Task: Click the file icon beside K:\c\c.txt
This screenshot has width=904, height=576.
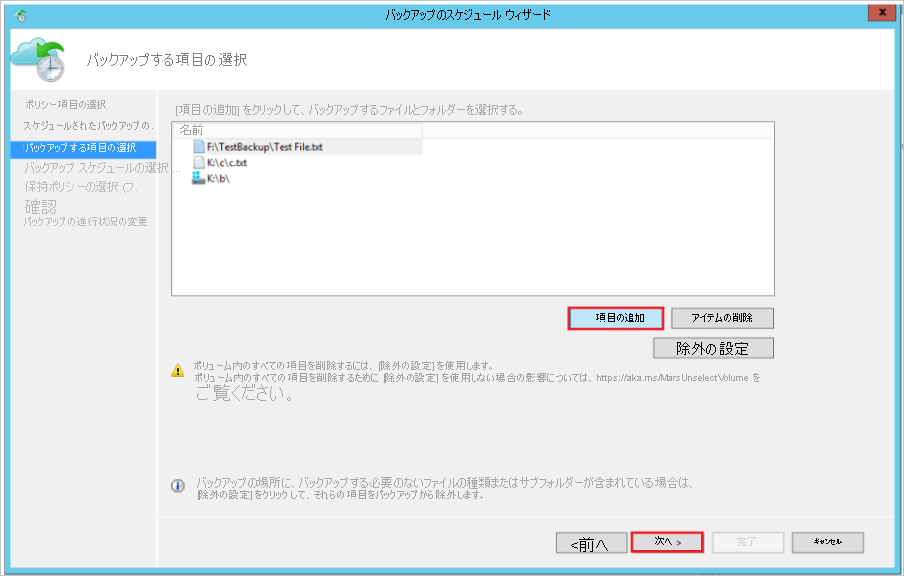Action: pos(199,162)
